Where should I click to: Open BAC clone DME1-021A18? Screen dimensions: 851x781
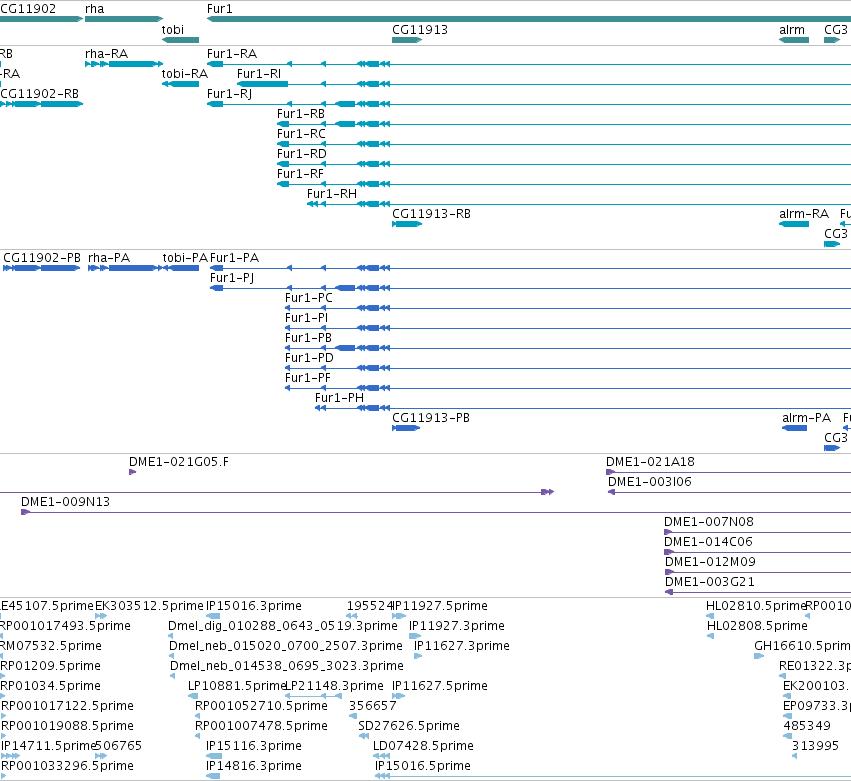pyautogui.click(x=650, y=462)
